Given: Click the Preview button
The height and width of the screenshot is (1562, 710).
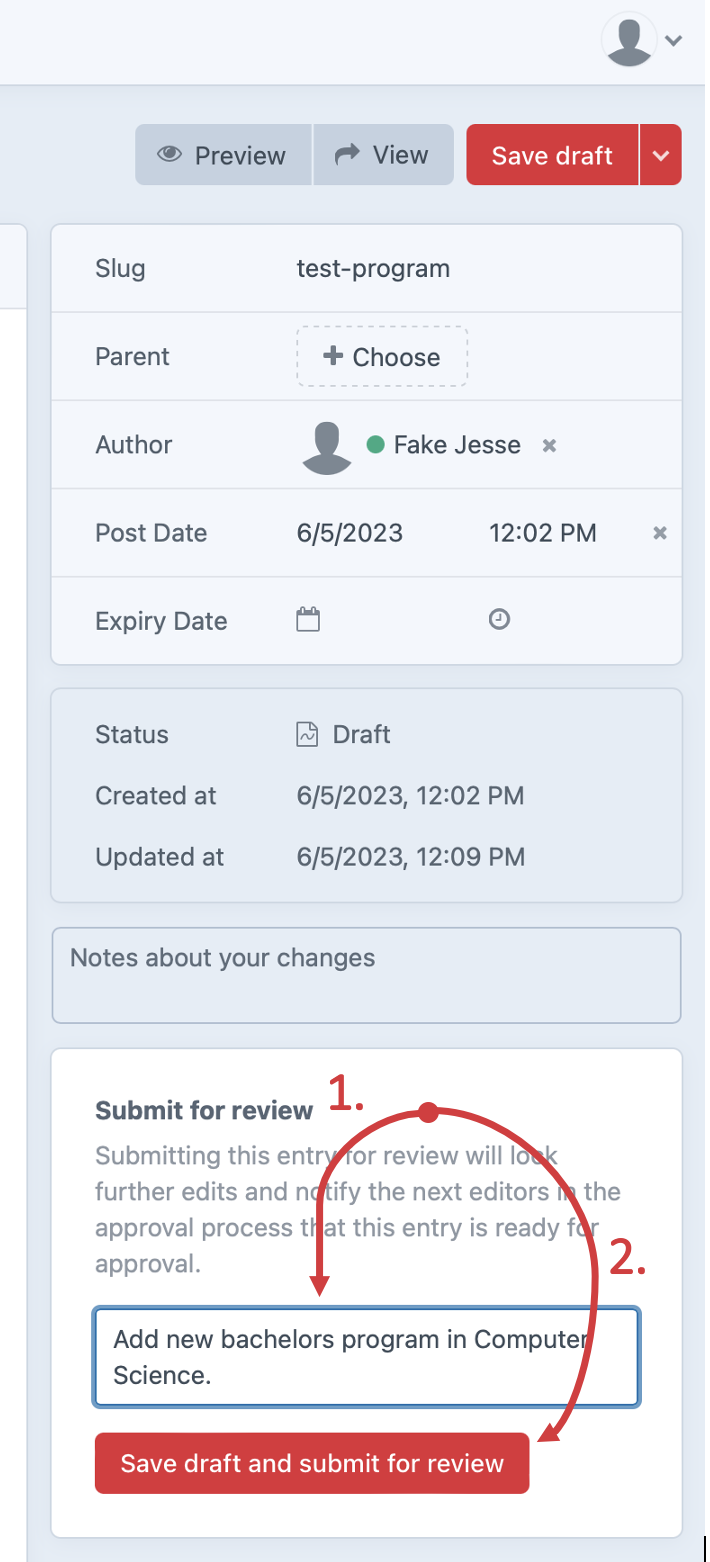Looking at the screenshot, I should (224, 155).
